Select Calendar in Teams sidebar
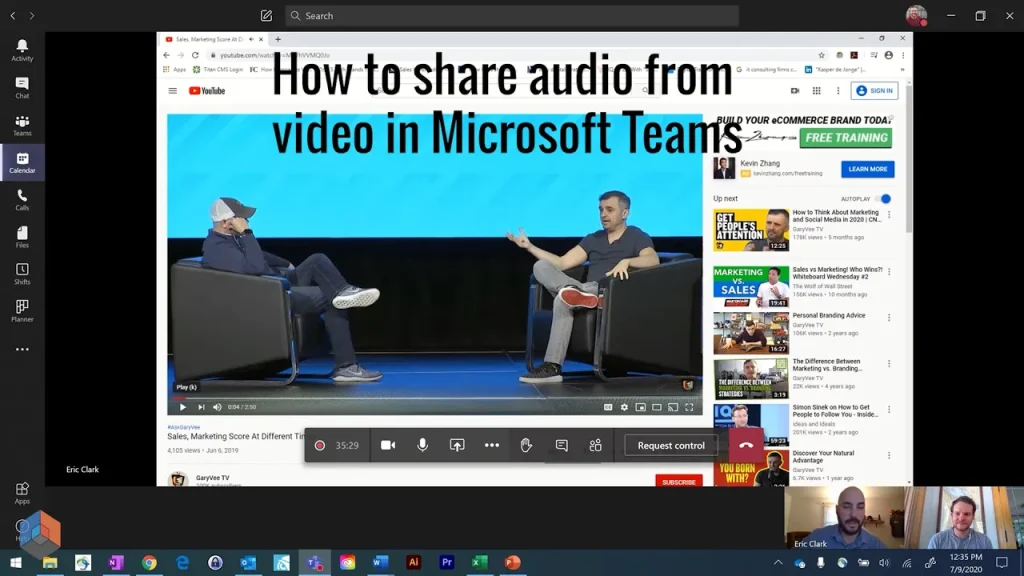This screenshot has width=1024, height=576. pos(22,162)
